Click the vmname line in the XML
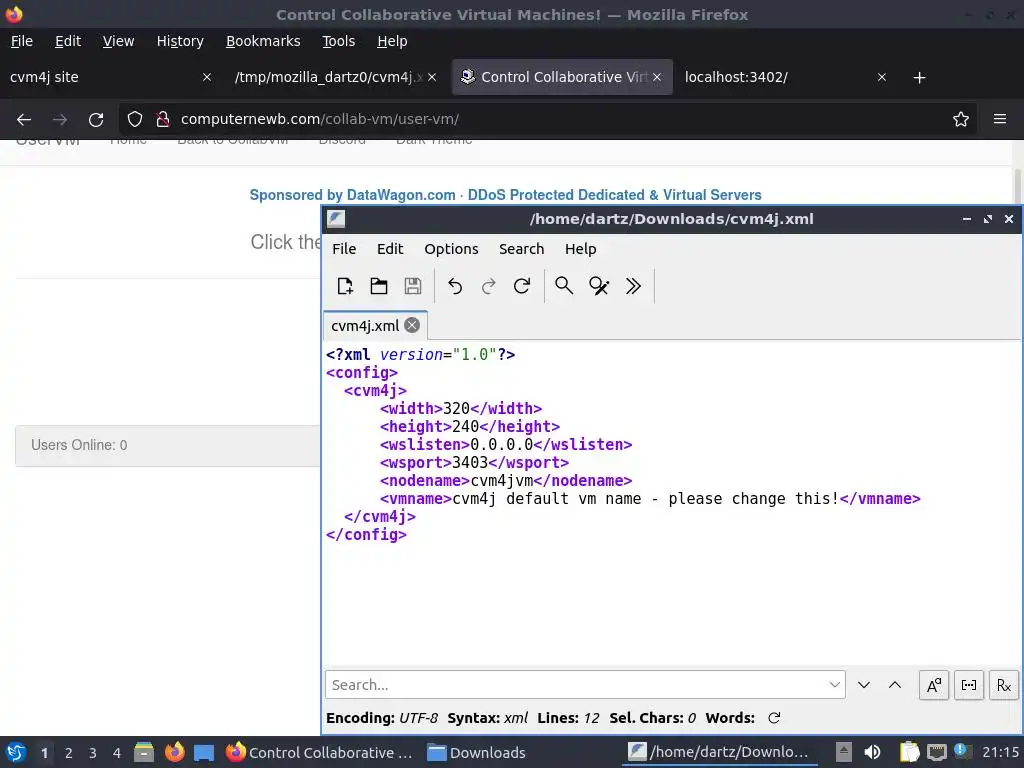The height and width of the screenshot is (768, 1024). click(x=650, y=499)
